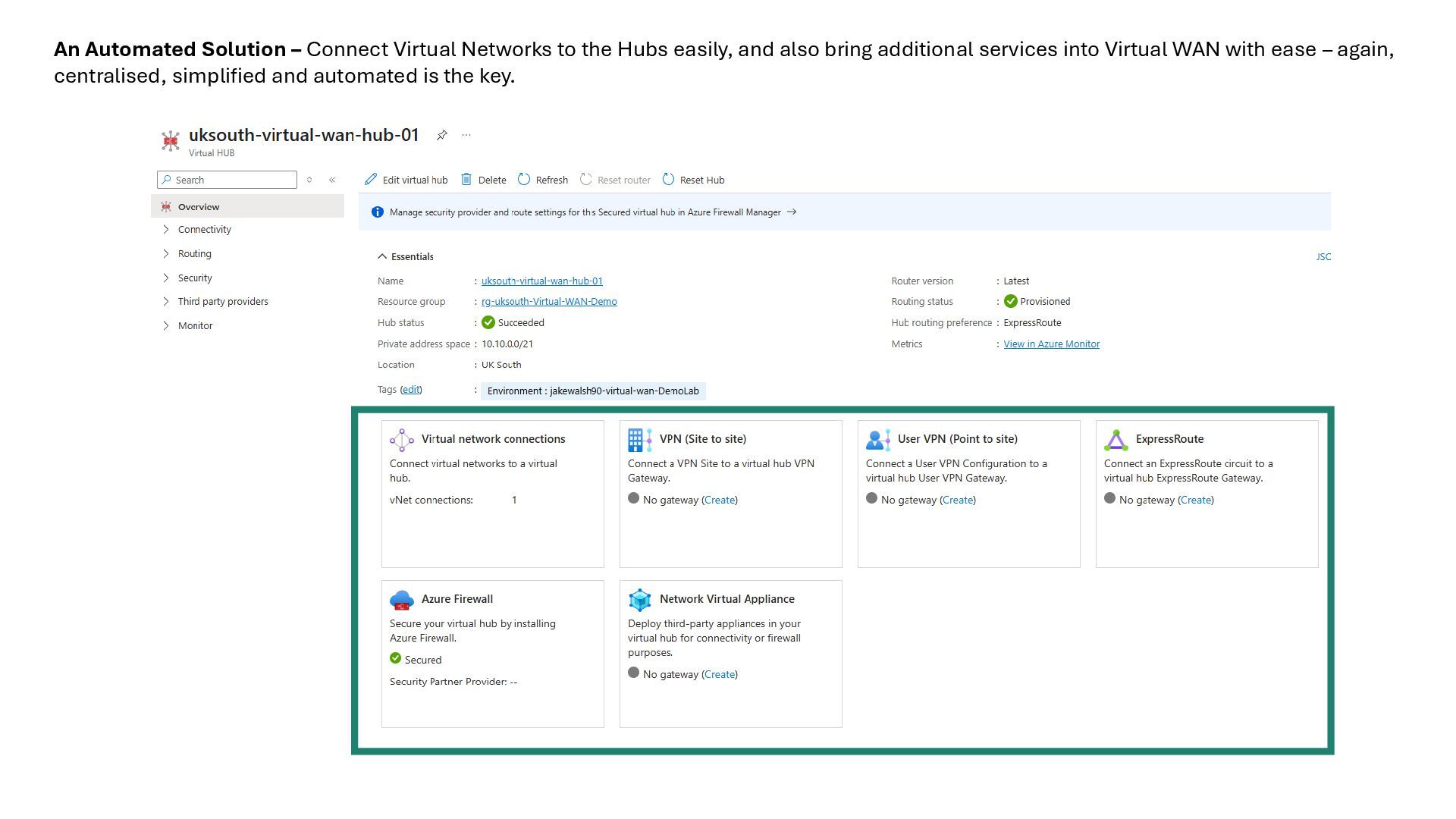Click the Network Virtual Appliance cube icon
The image size is (1456, 819).
pyautogui.click(x=640, y=600)
